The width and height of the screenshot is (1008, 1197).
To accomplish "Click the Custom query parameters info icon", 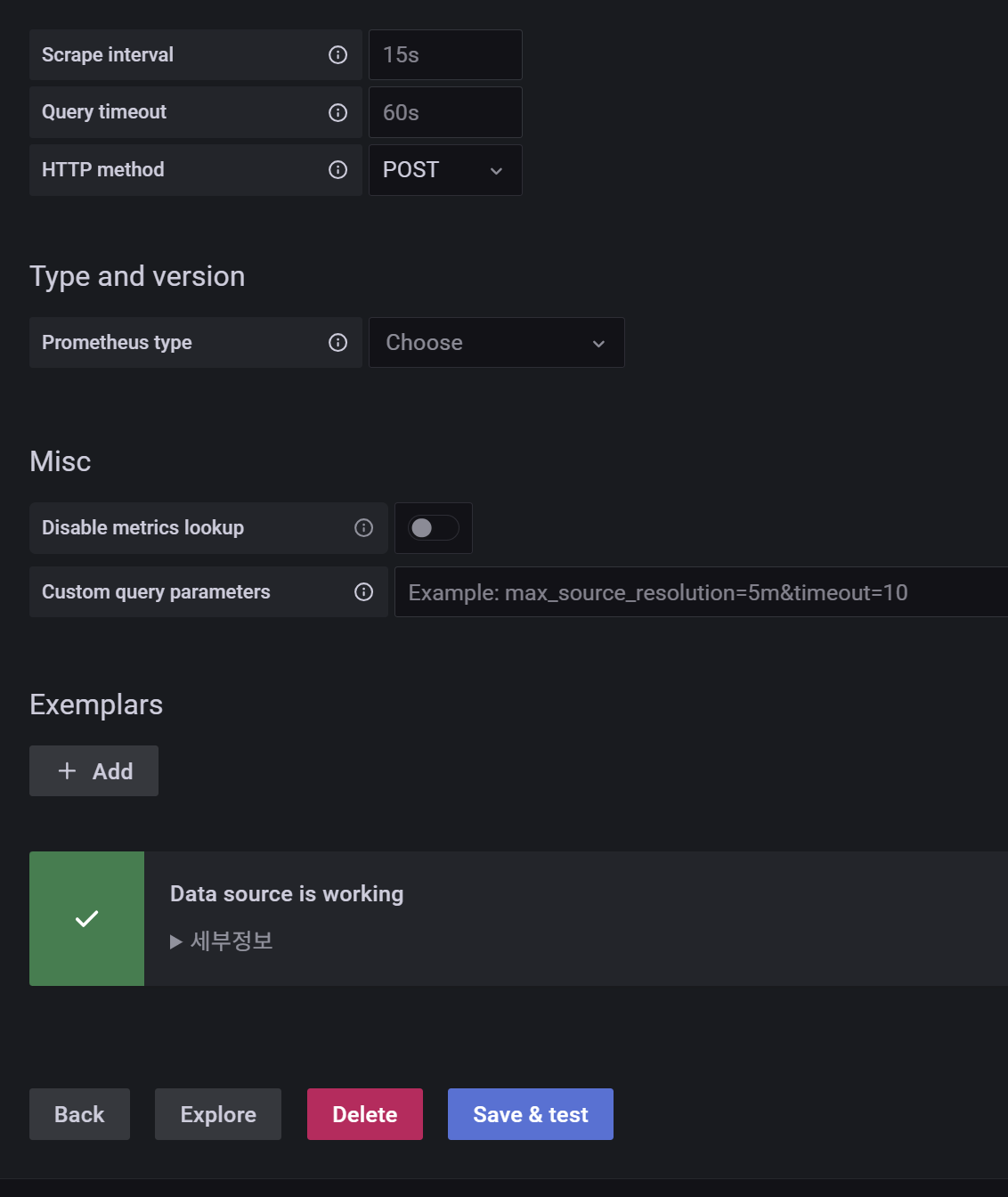I will click(x=364, y=592).
